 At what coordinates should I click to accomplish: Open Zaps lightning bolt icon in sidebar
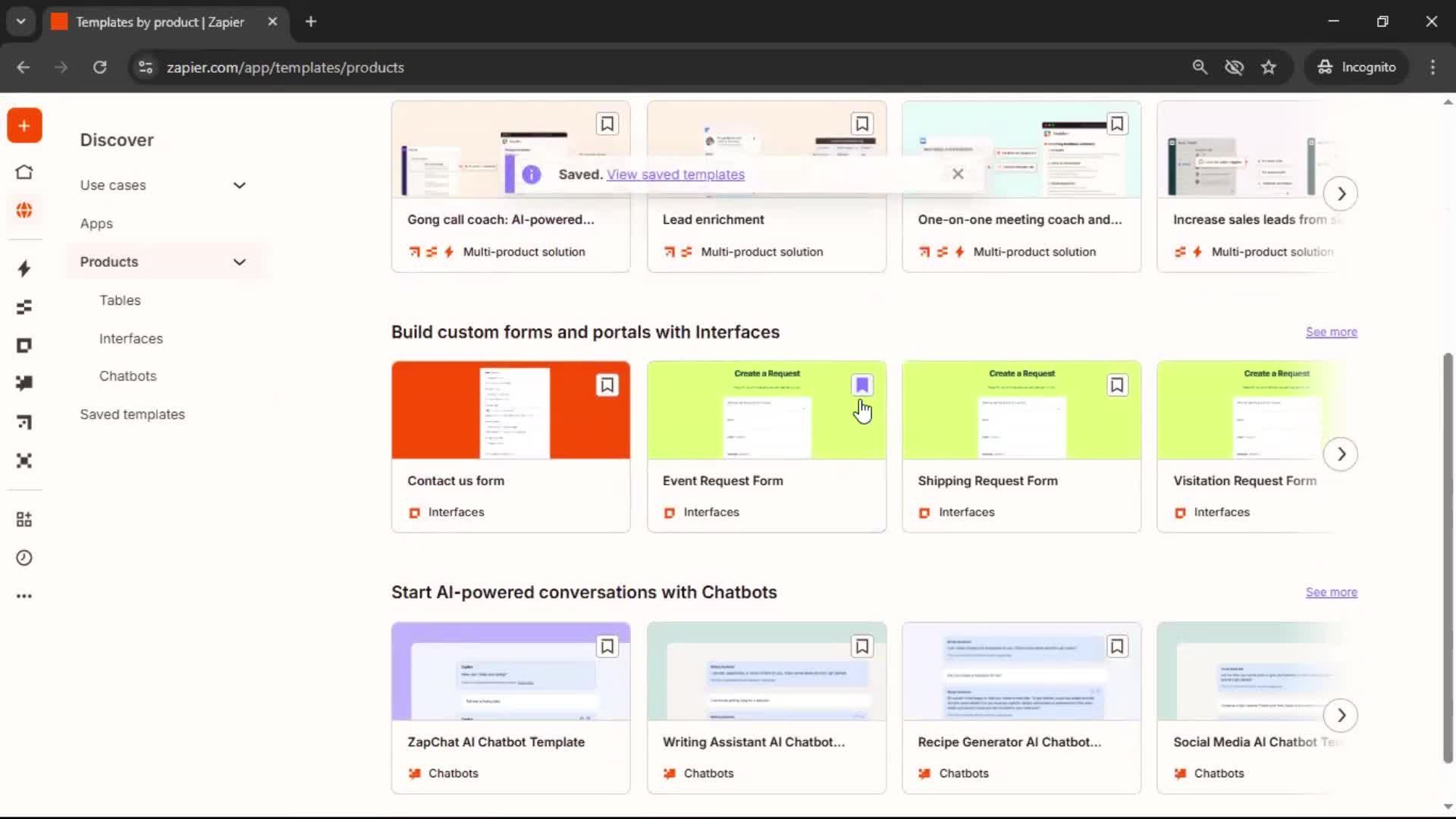coord(24,268)
